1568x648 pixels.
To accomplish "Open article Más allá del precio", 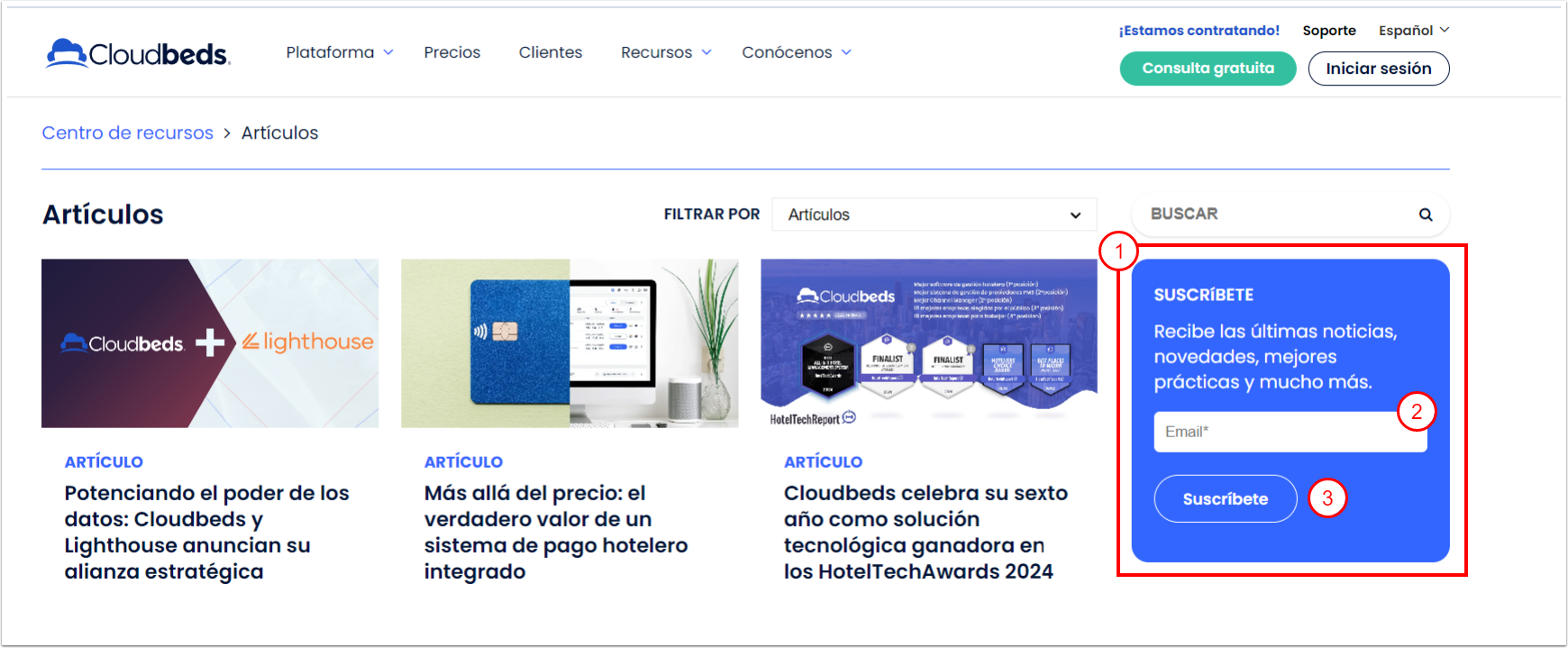I will 556,532.
